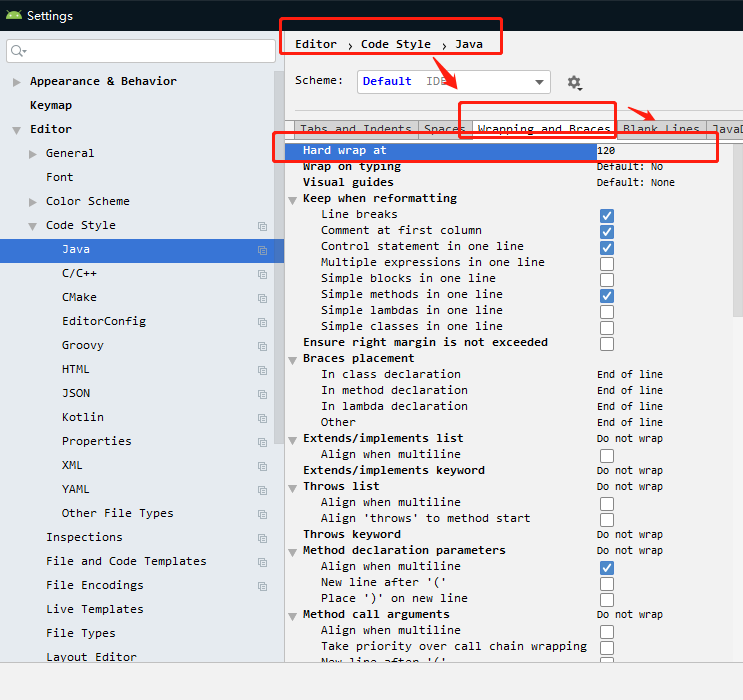Click the settings tree vertical scrollbar

coord(279,256)
